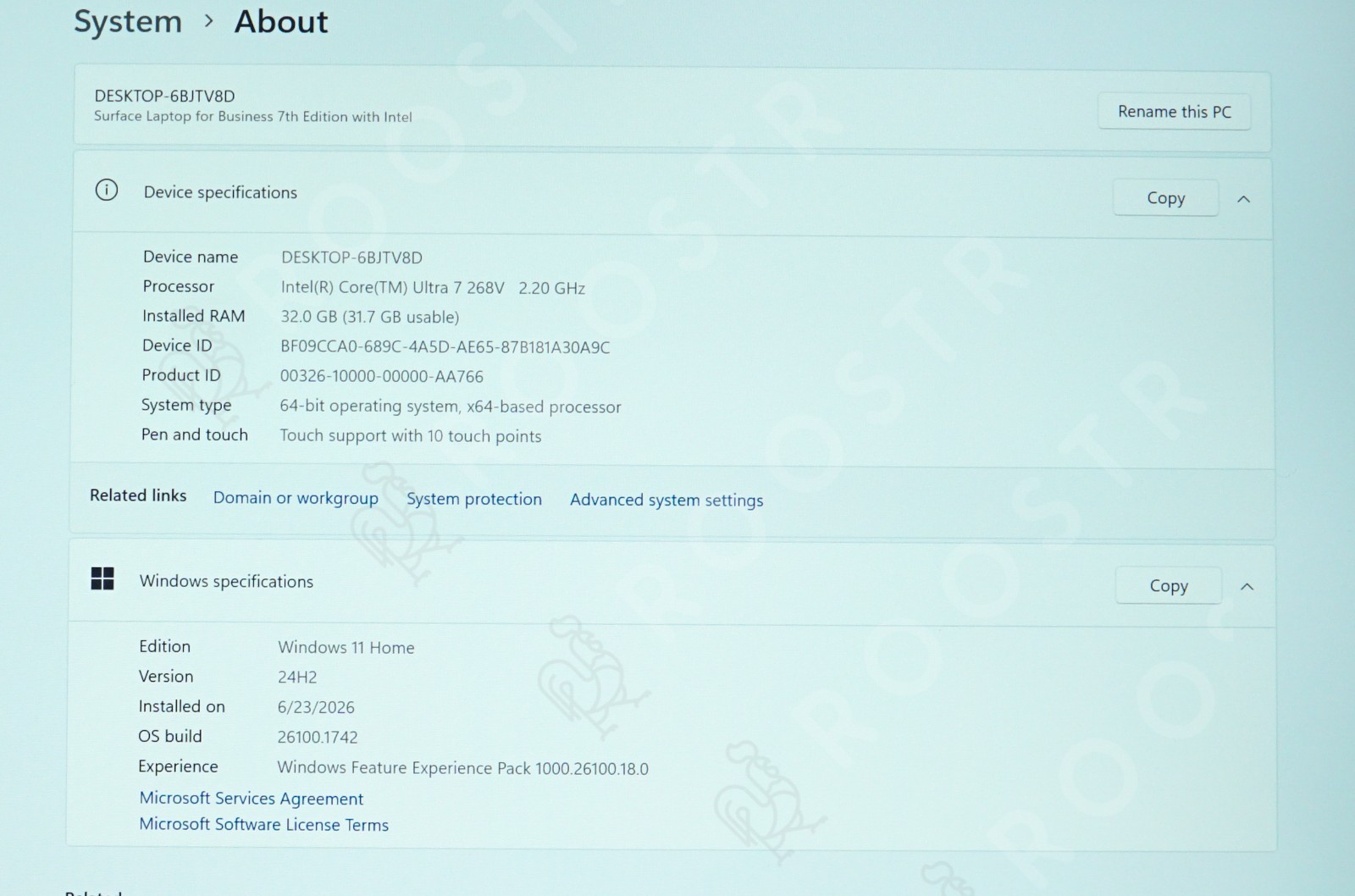Open Advanced system settings link
This screenshot has height=896, width=1355.
point(666,500)
